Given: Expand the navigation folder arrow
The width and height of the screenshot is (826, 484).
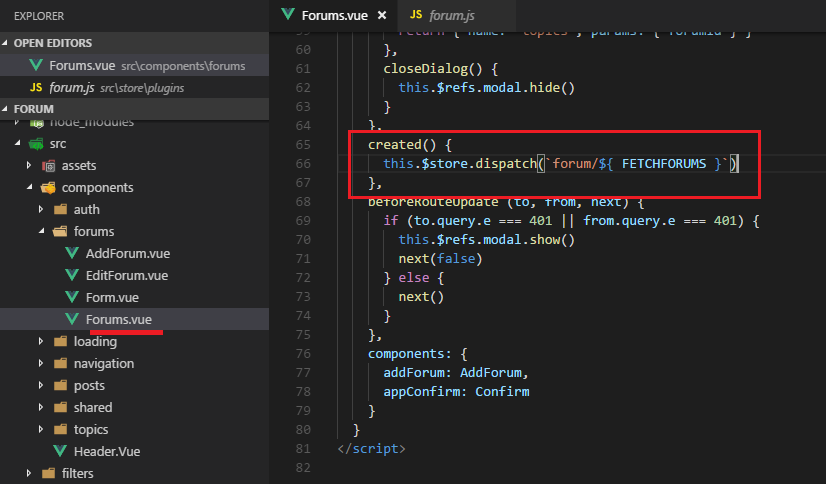Looking at the screenshot, I should [x=41, y=363].
